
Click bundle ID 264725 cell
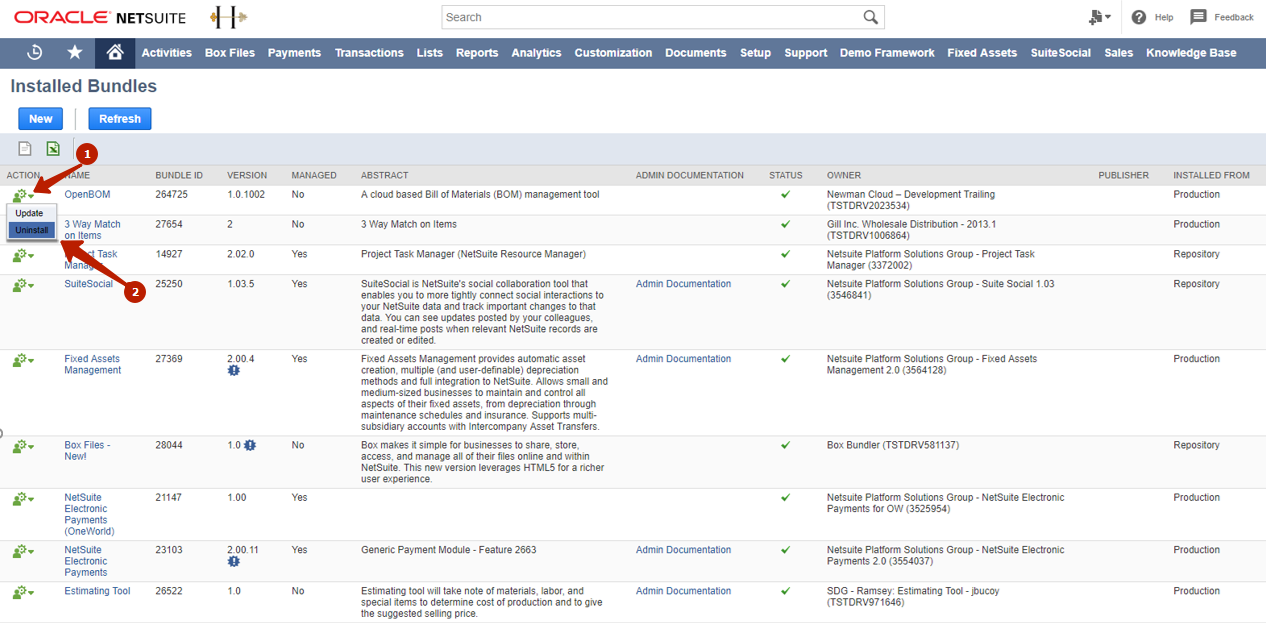click(172, 194)
